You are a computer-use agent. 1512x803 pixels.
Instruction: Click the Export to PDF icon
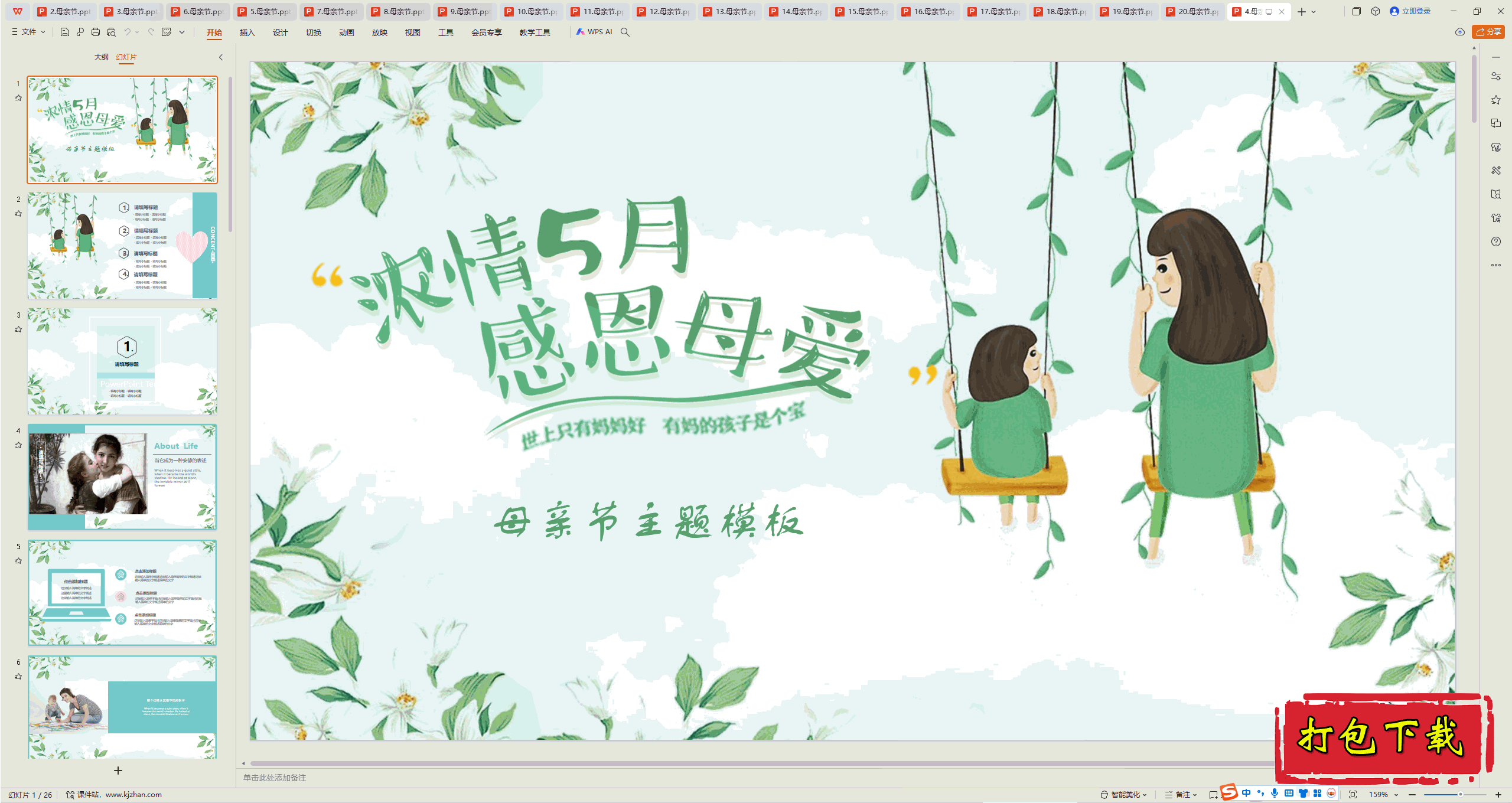tap(80, 32)
